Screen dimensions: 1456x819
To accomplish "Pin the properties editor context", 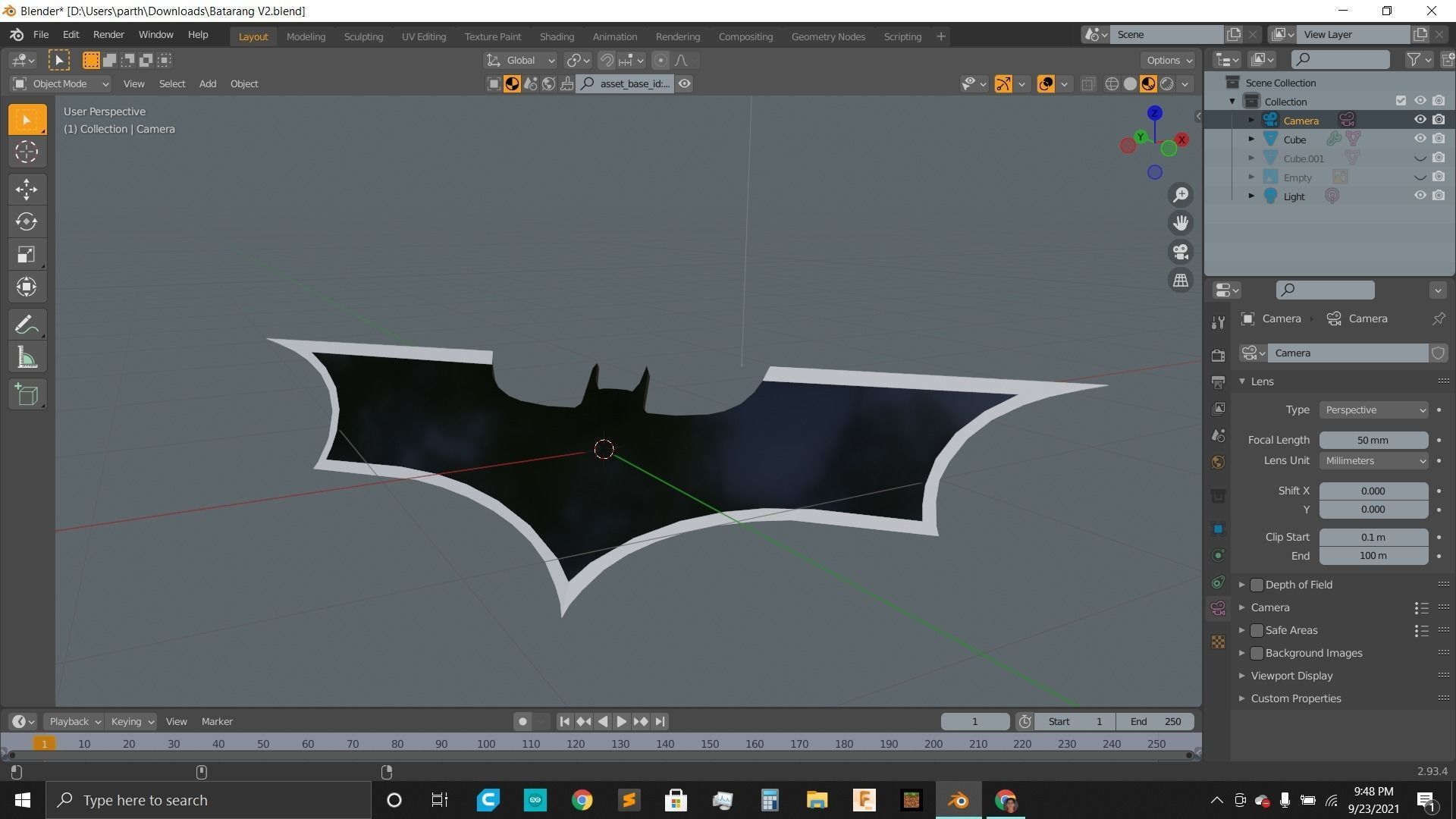I will (x=1438, y=318).
